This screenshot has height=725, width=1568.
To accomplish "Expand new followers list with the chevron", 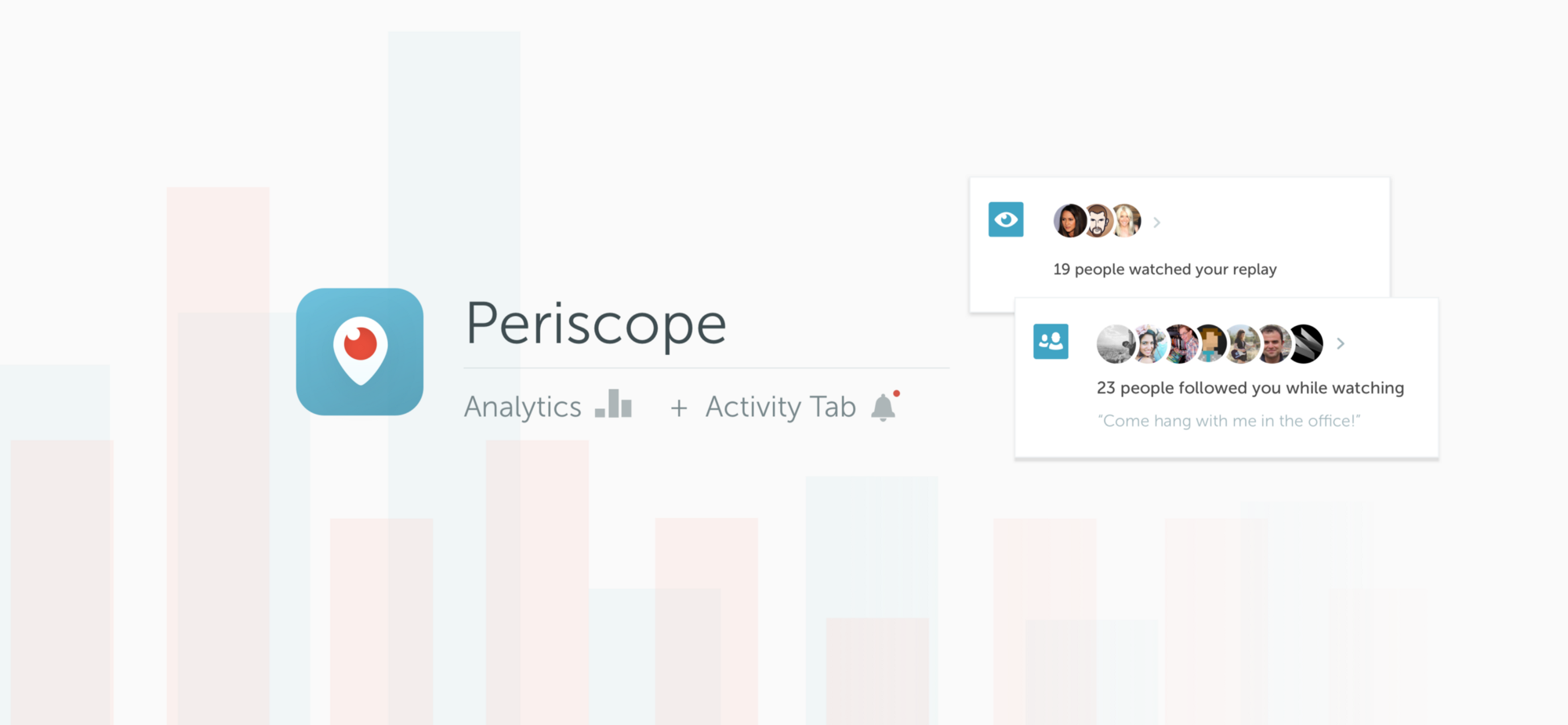I will [1341, 343].
